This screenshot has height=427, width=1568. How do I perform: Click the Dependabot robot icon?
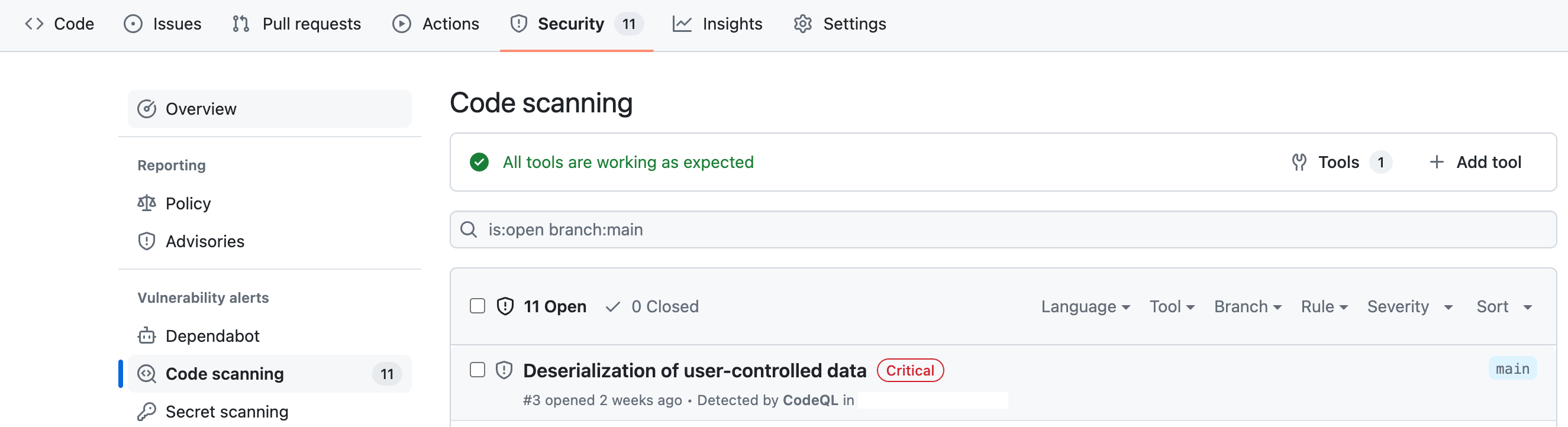coord(147,336)
